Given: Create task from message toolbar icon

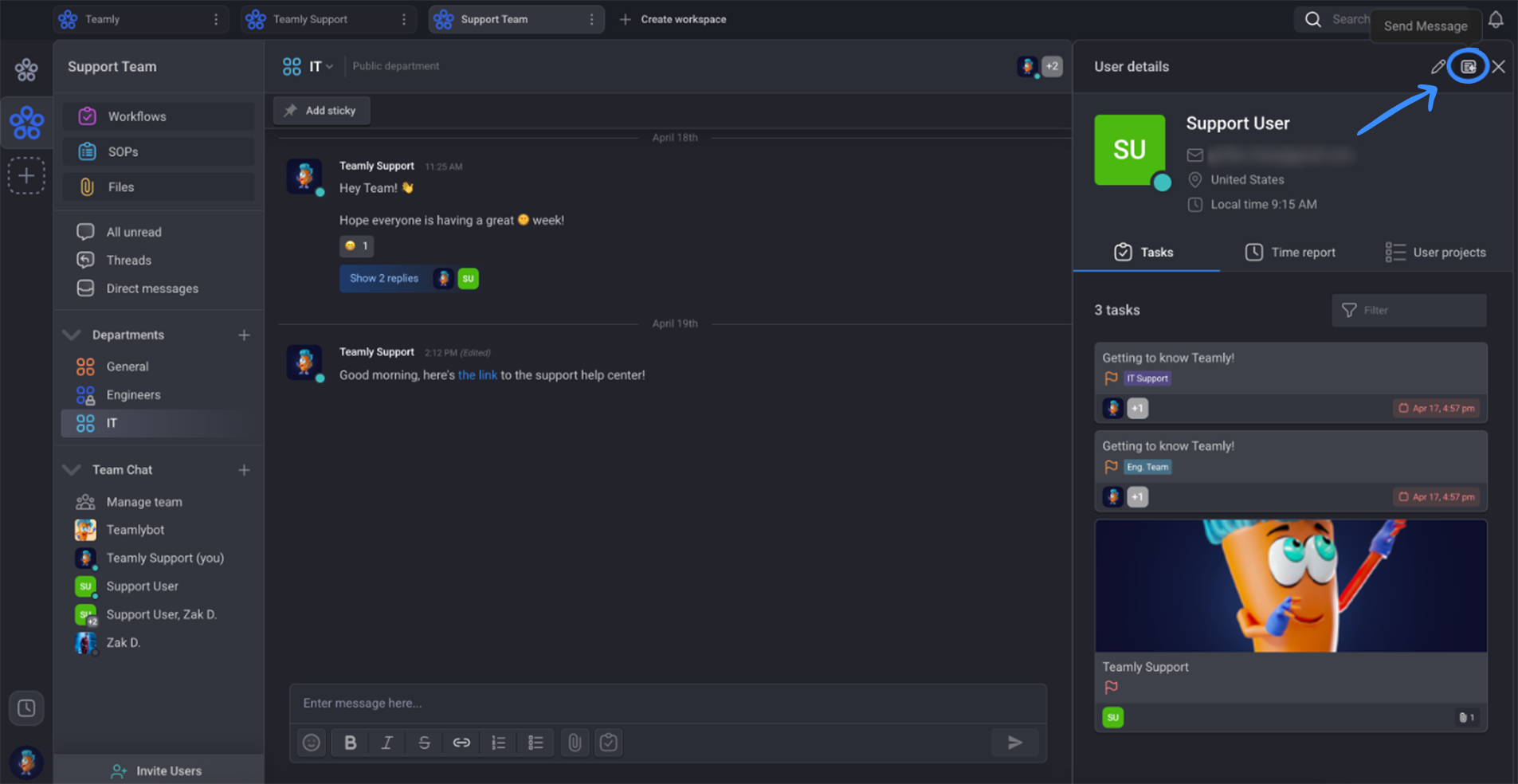Looking at the screenshot, I should pyautogui.click(x=609, y=743).
